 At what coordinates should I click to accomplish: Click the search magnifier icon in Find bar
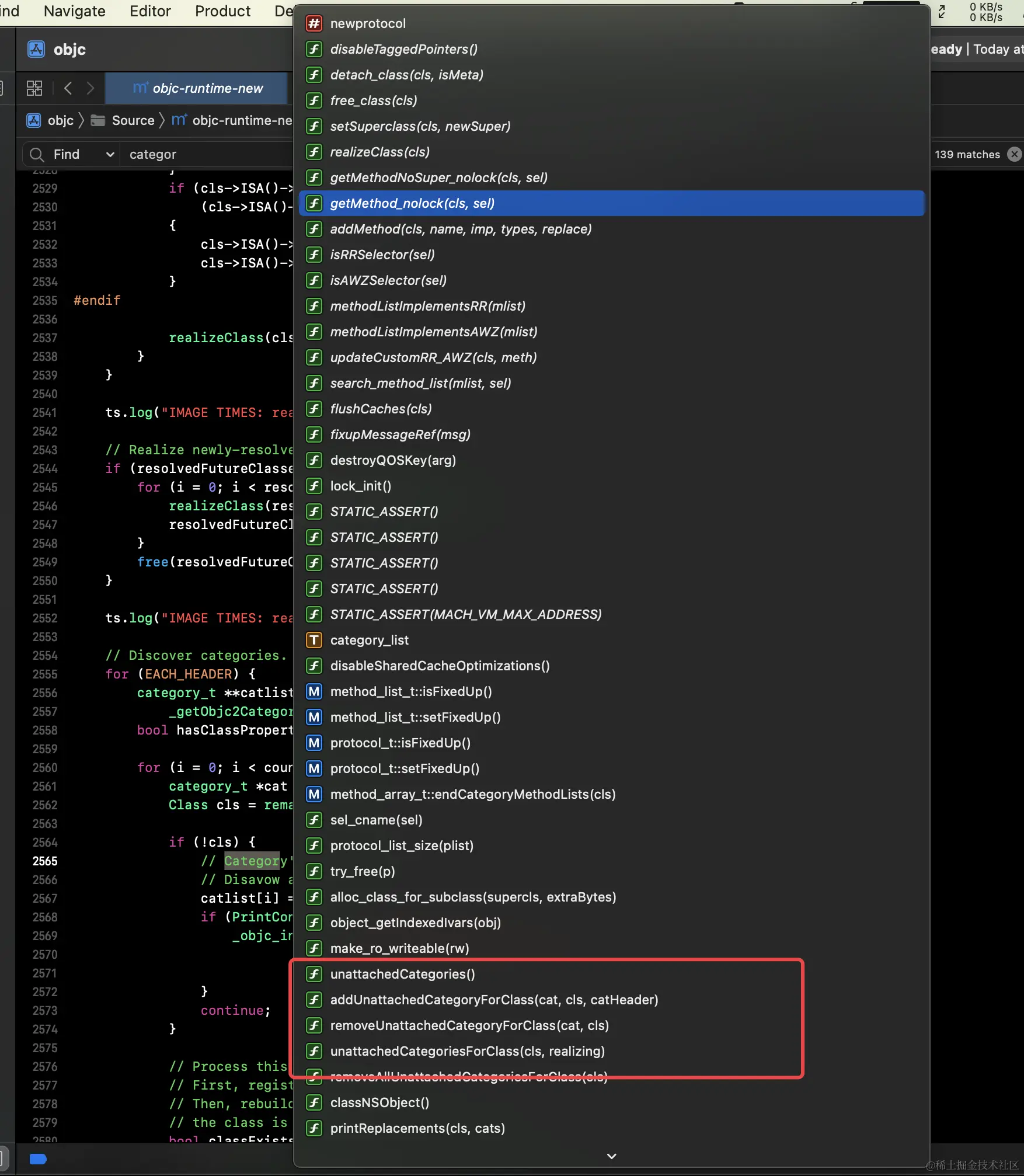[x=37, y=154]
